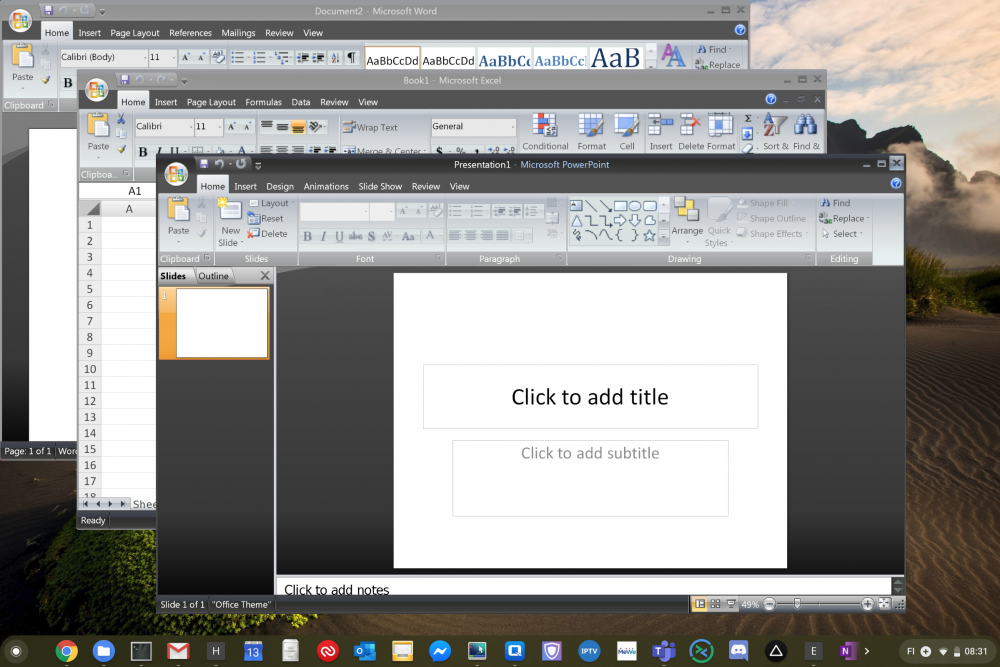
Task: Click "Click to add title" placeholder
Action: coord(590,397)
